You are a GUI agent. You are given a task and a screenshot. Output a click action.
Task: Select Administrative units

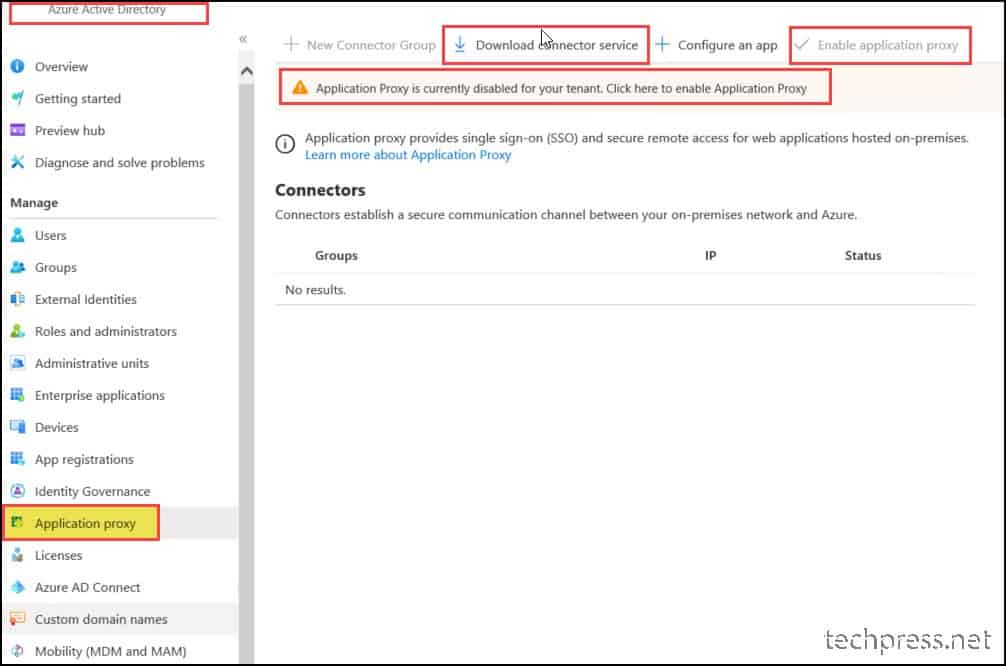point(92,364)
